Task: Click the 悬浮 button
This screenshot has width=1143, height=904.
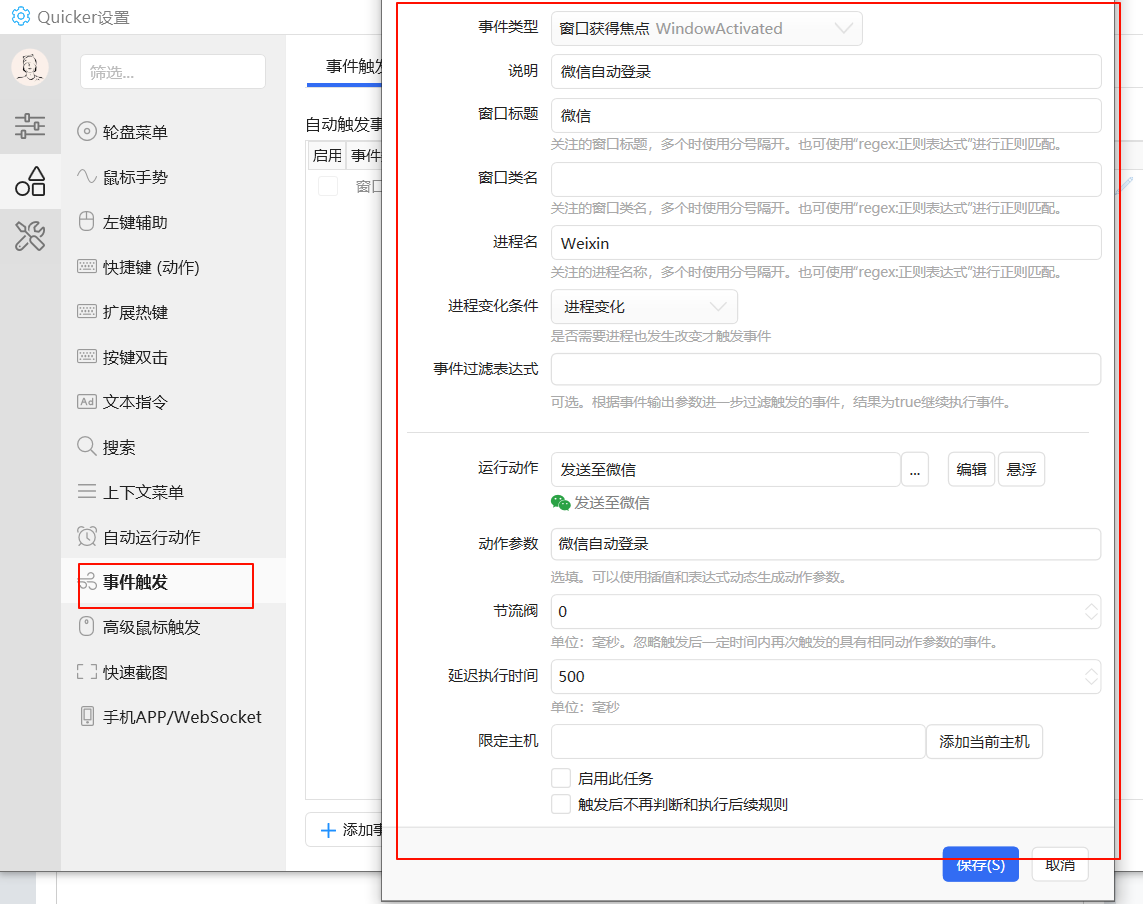Action: [1021, 469]
